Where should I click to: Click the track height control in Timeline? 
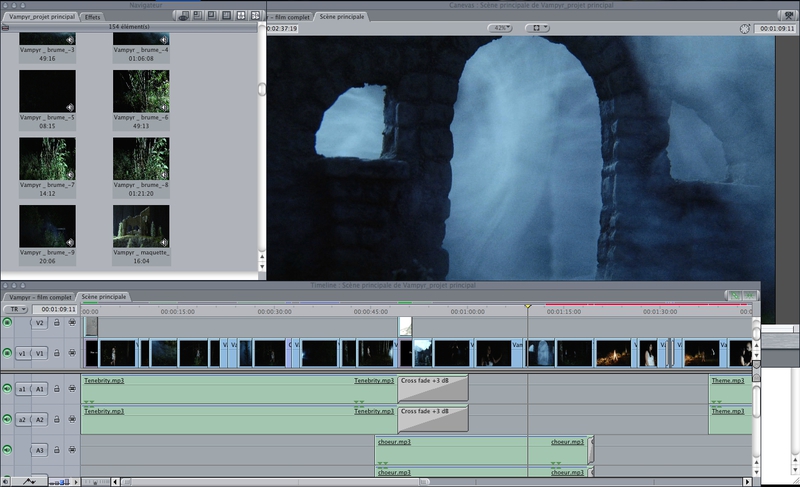(59, 481)
